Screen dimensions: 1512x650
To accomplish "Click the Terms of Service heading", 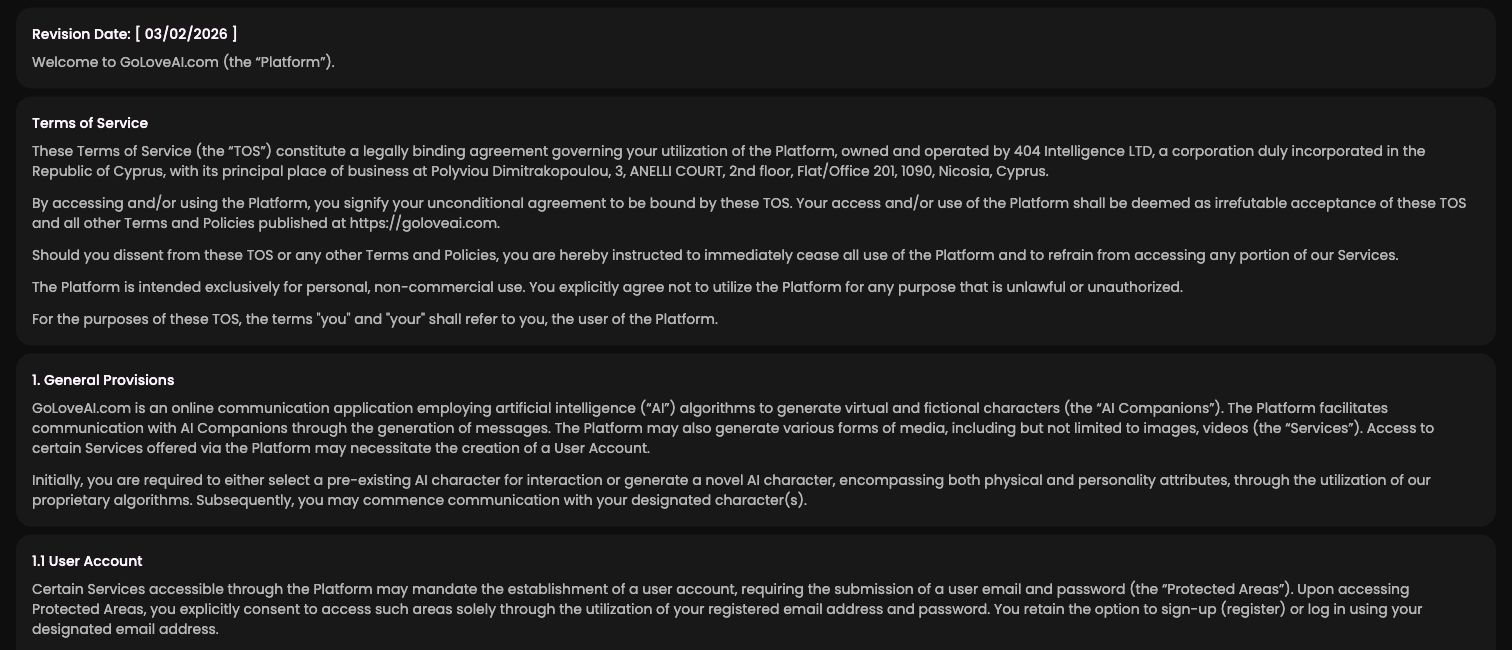I will click(90, 123).
